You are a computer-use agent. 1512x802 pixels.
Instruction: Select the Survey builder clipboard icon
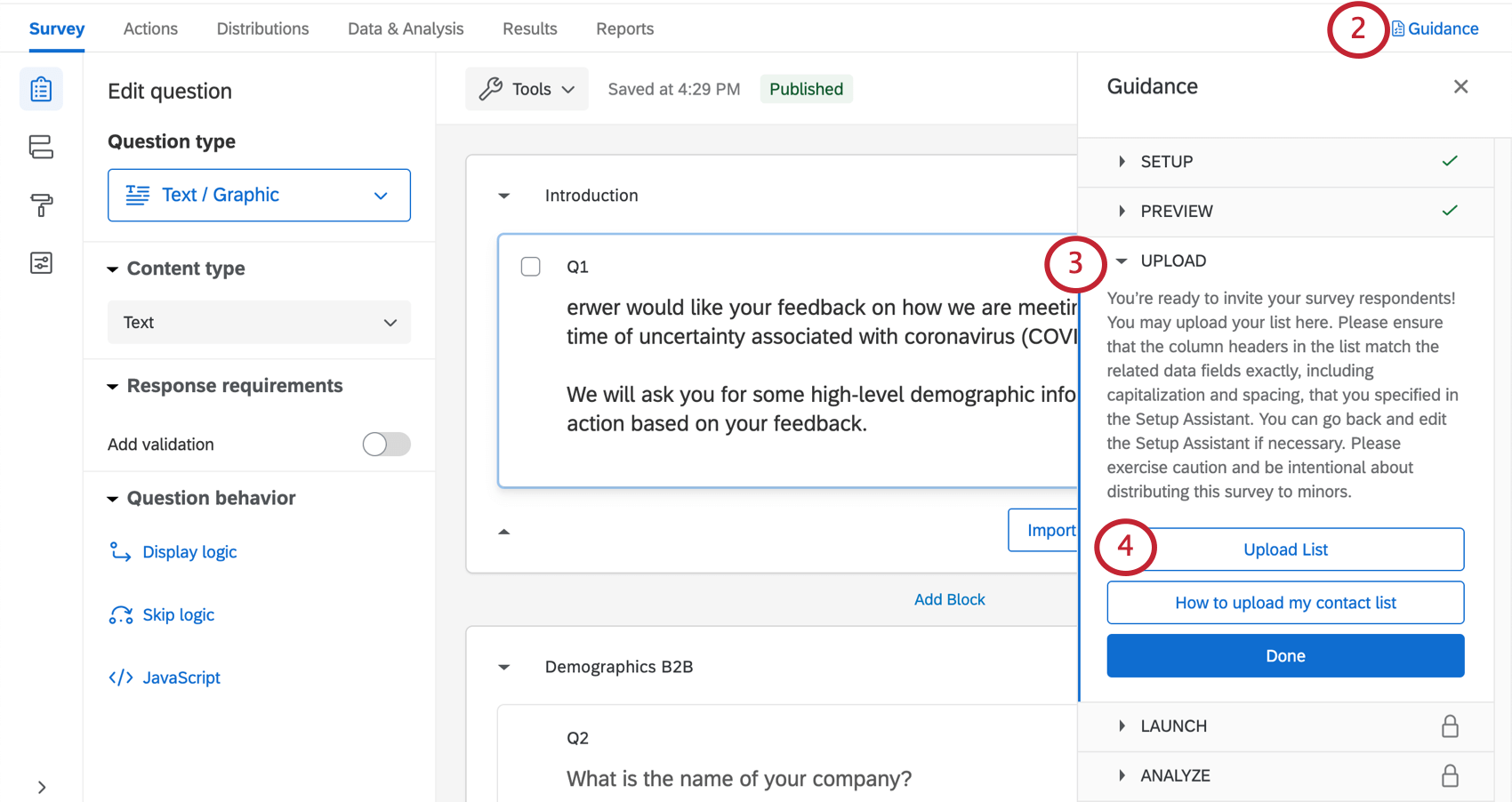pos(41,89)
